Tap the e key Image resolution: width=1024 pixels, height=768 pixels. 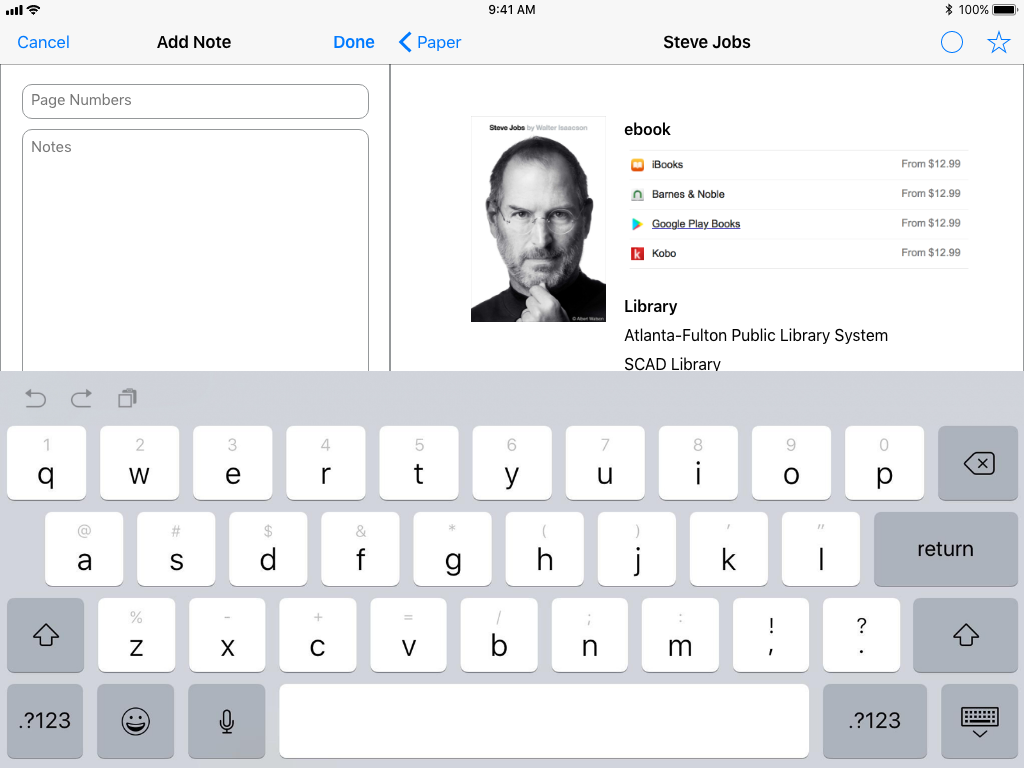click(232, 464)
